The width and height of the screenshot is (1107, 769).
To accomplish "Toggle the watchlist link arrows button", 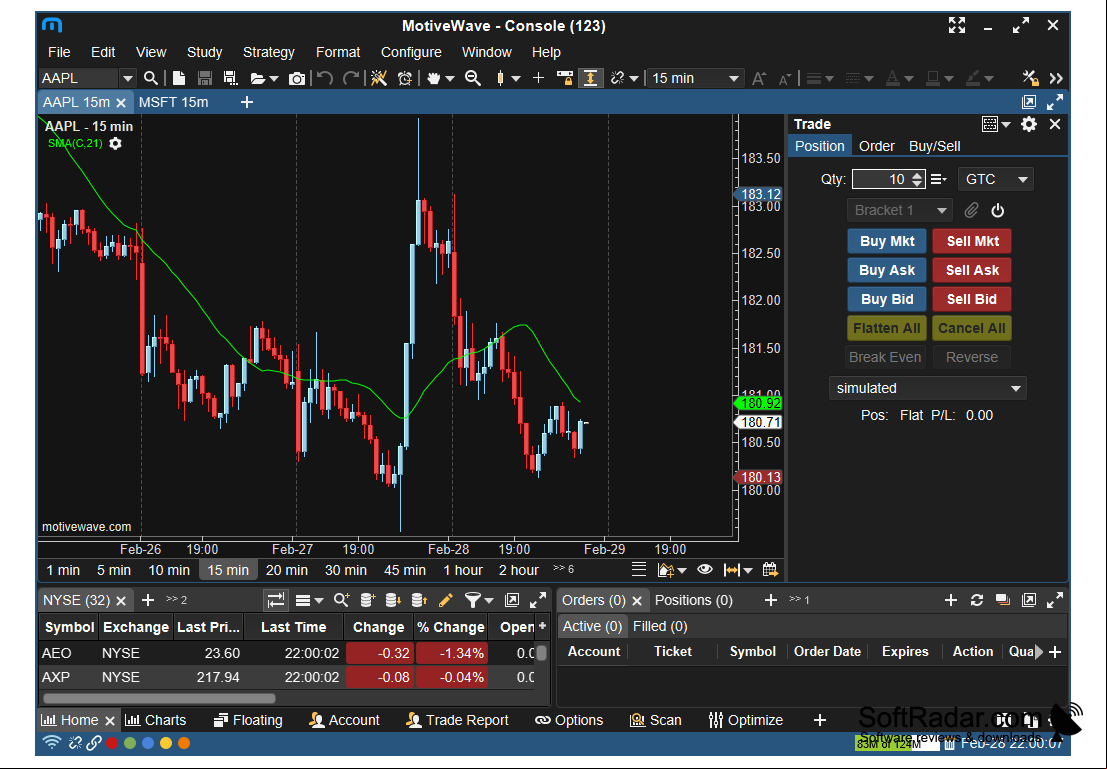I will (x=275, y=600).
